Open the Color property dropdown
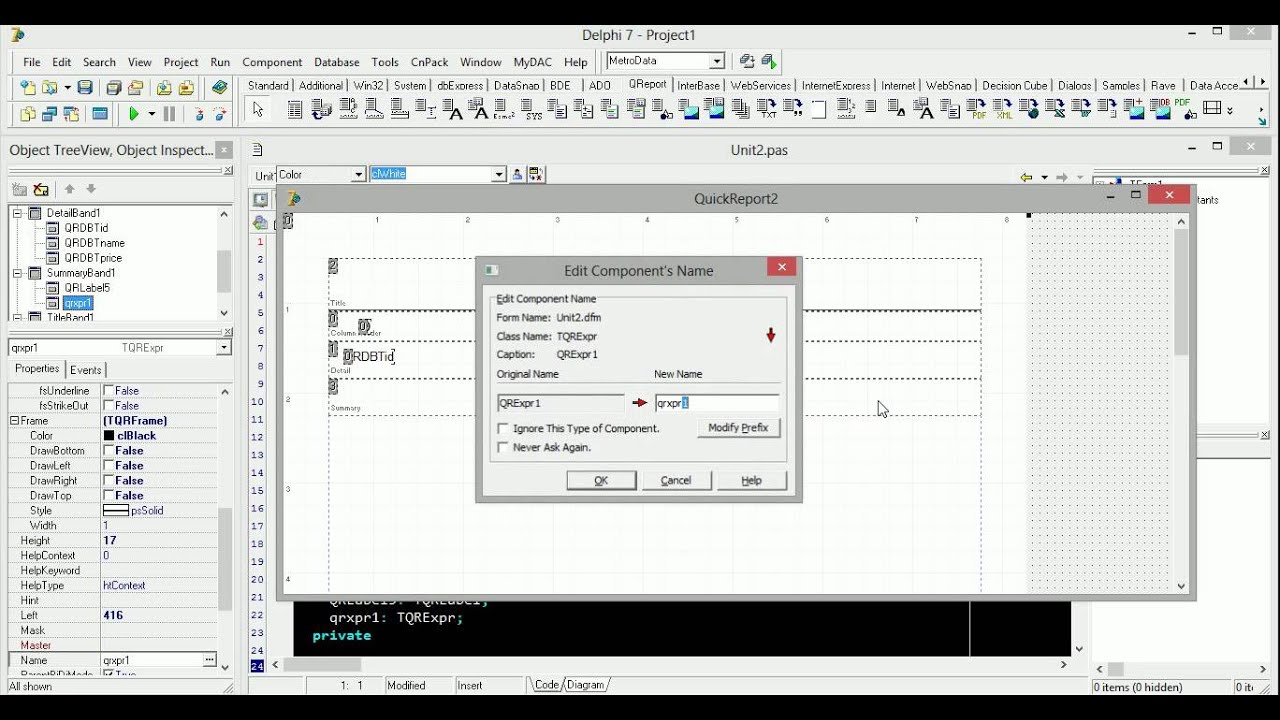Screen dimensions: 1280x720 (x=358, y=175)
